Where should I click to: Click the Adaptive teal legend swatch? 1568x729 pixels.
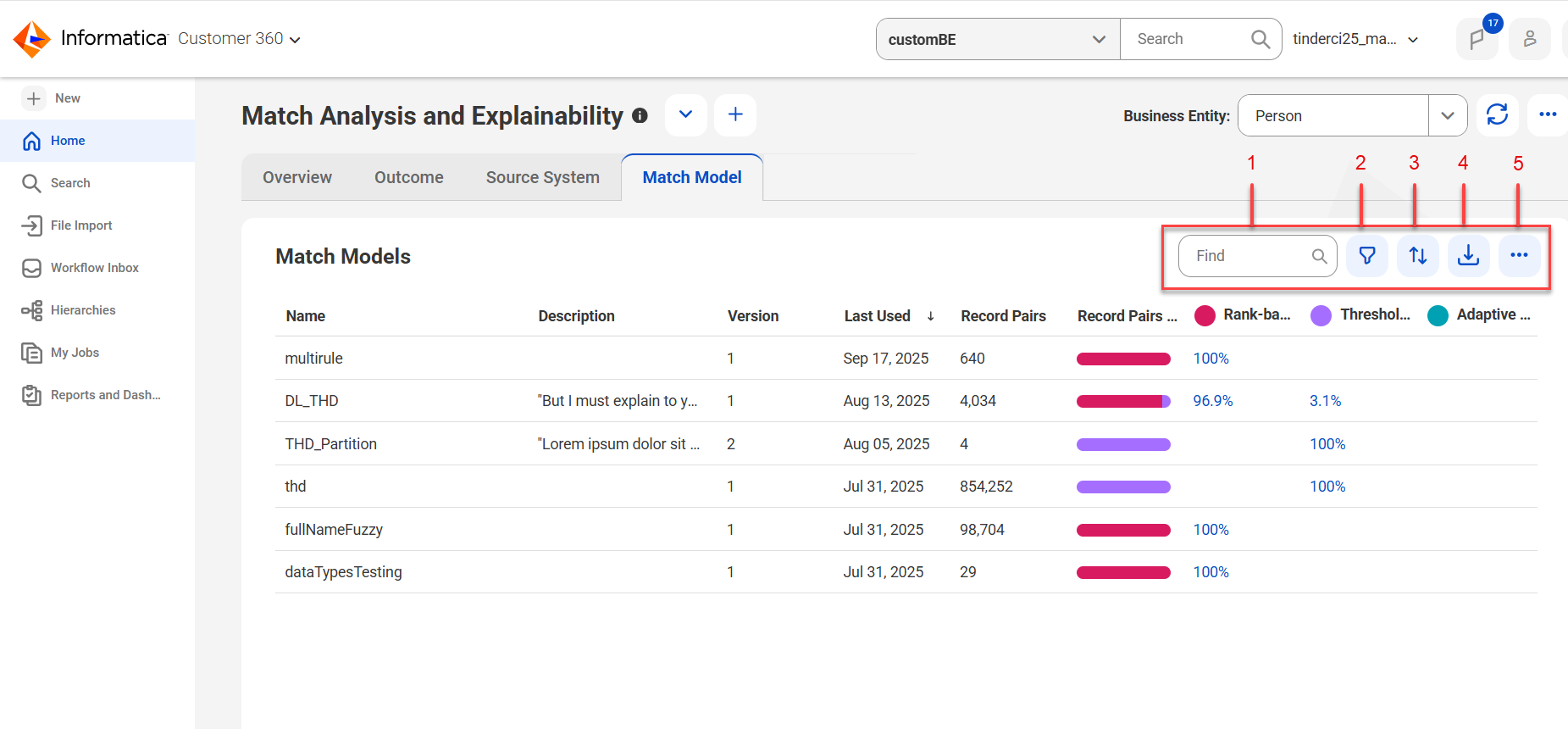point(1438,315)
